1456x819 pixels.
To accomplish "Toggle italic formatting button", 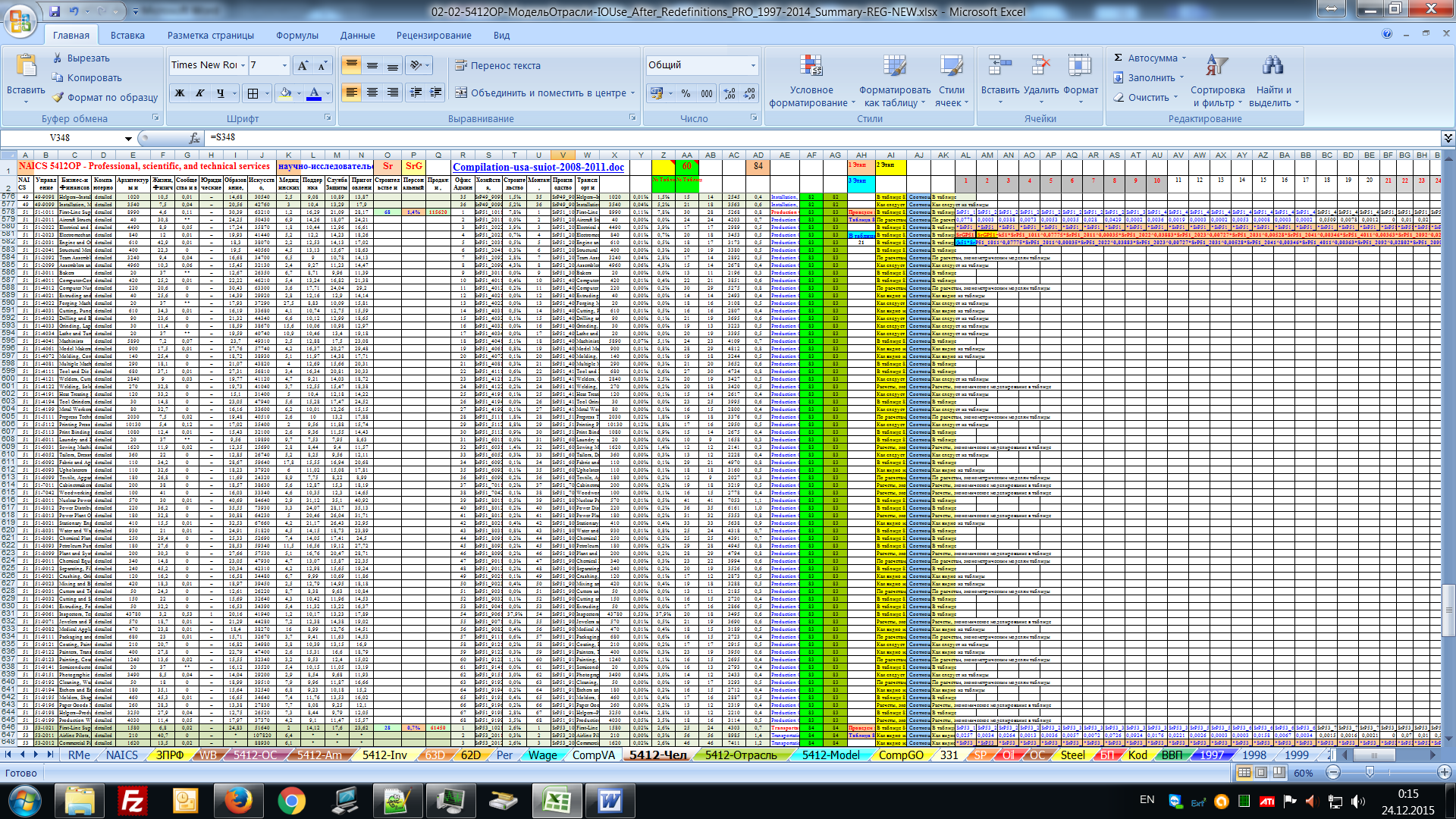I will (200, 93).
